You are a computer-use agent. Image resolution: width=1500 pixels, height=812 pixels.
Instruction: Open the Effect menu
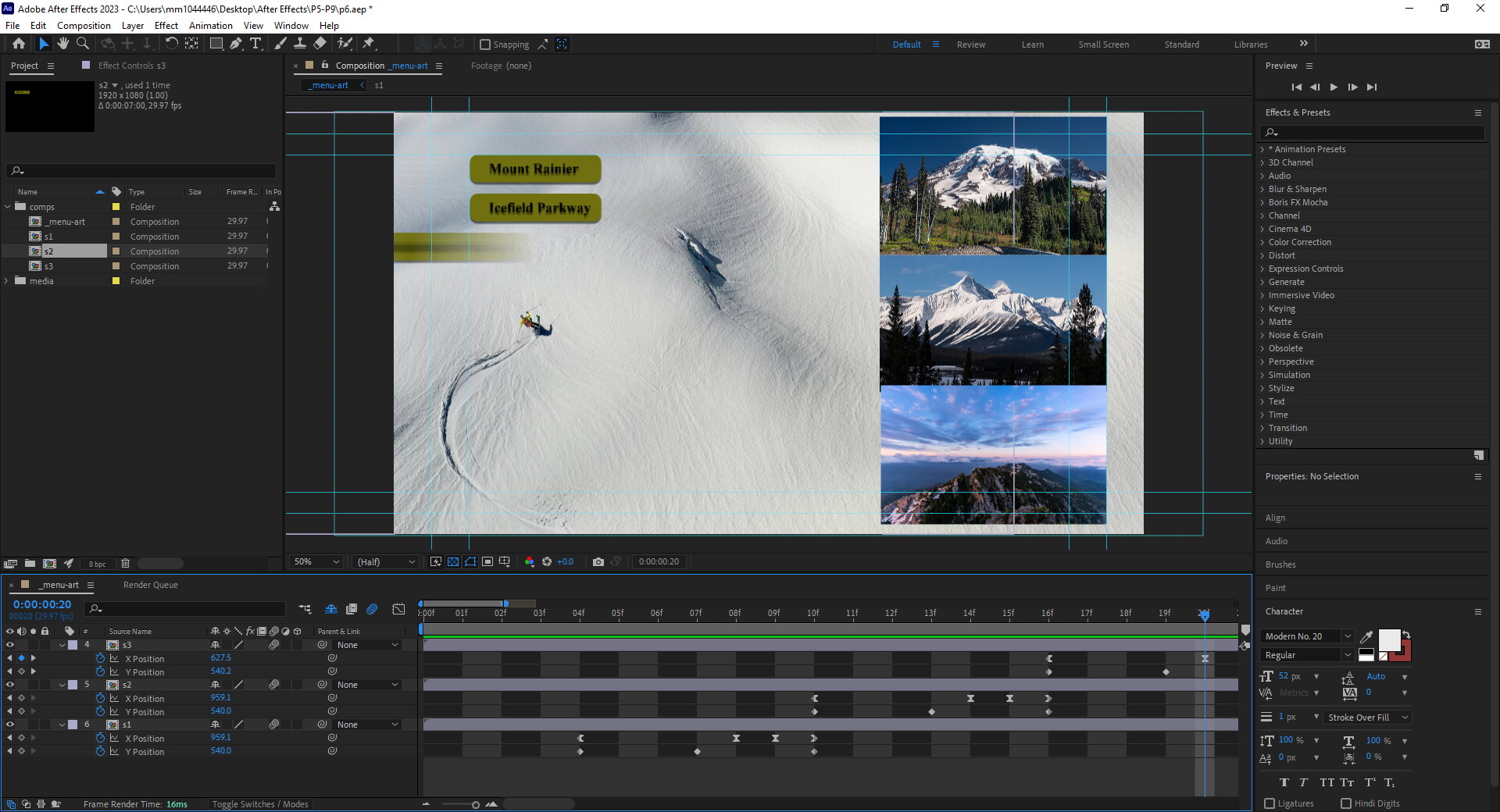point(166,25)
